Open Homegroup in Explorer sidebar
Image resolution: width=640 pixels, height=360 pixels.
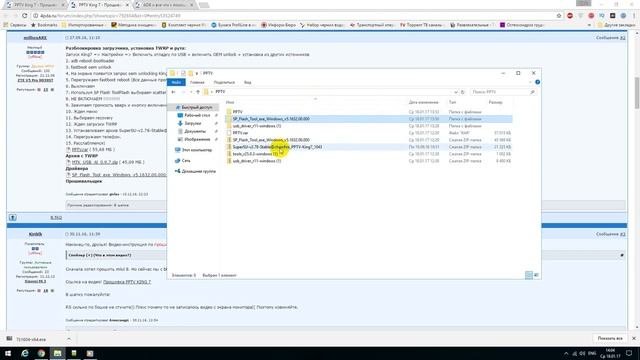(195, 171)
